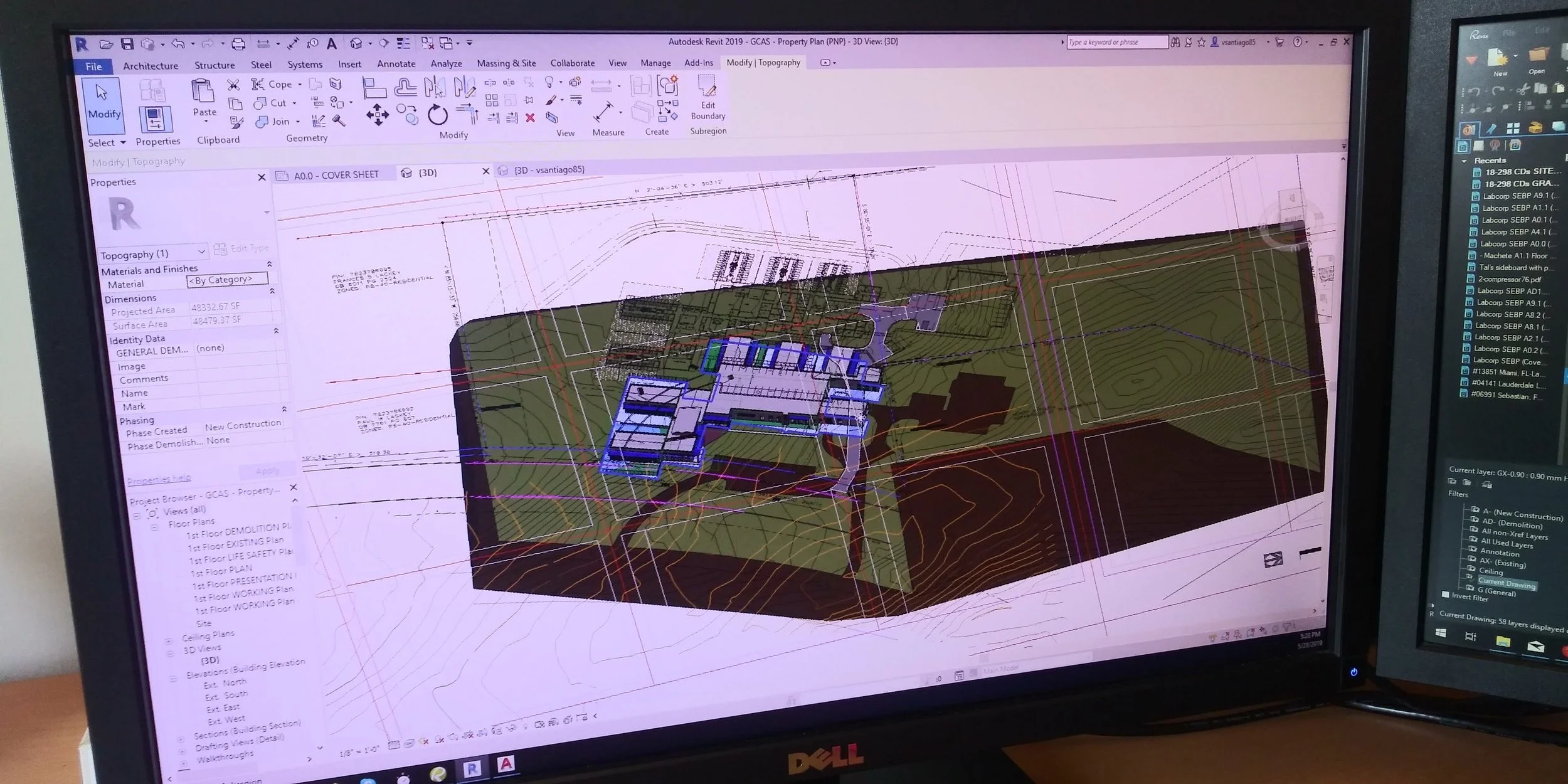Expand Ceiling Plans node in Project Browser
1568x784 pixels.
168,640
